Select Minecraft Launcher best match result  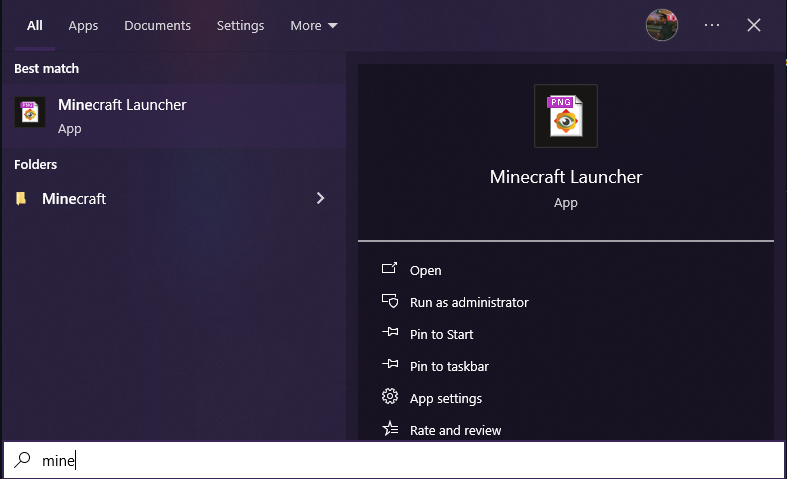click(174, 115)
